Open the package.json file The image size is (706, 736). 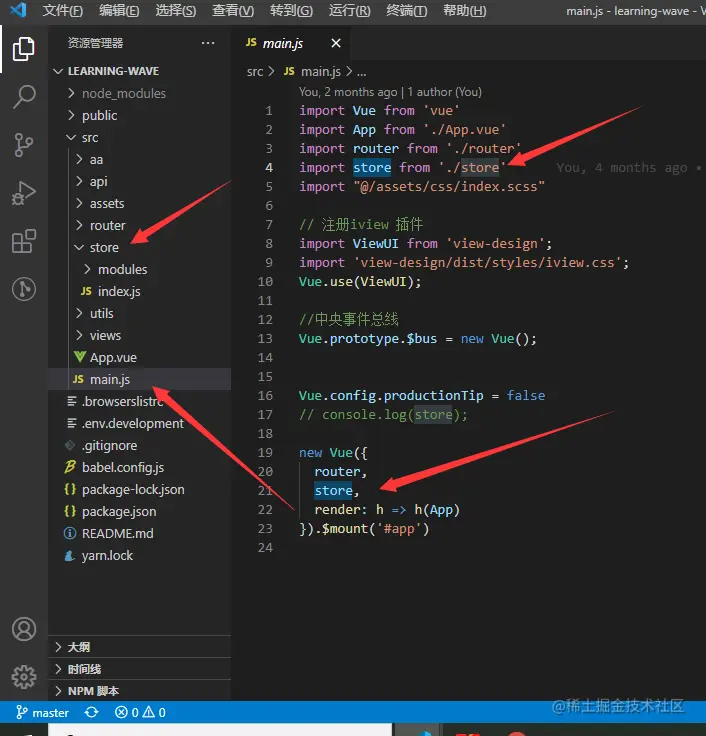[x=139, y=511]
